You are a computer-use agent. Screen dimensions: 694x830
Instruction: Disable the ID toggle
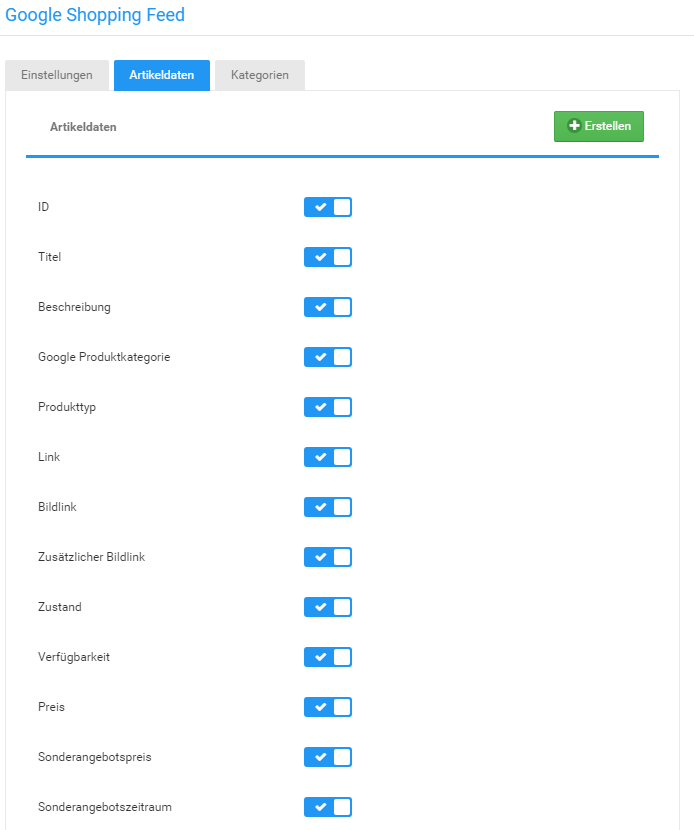click(328, 207)
